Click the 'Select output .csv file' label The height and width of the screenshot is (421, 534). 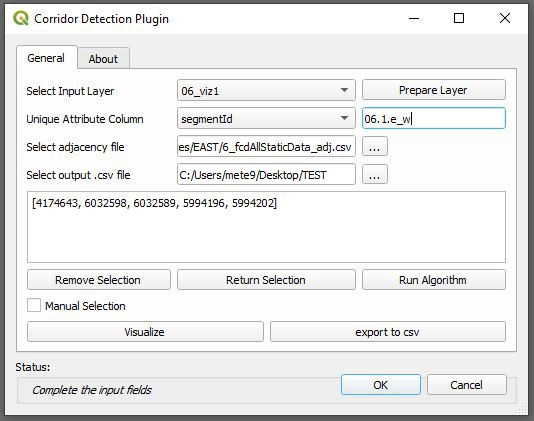point(78,175)
